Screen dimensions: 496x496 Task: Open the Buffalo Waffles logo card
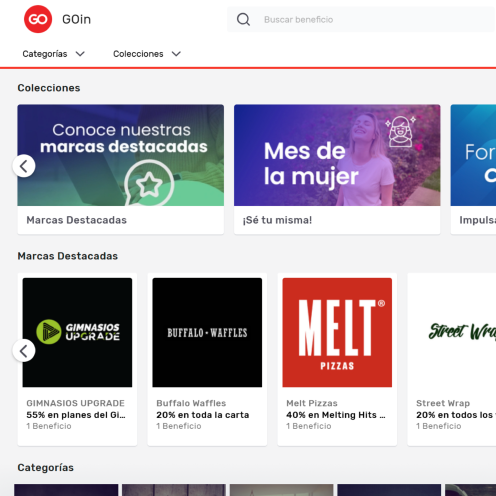[207, 332]
